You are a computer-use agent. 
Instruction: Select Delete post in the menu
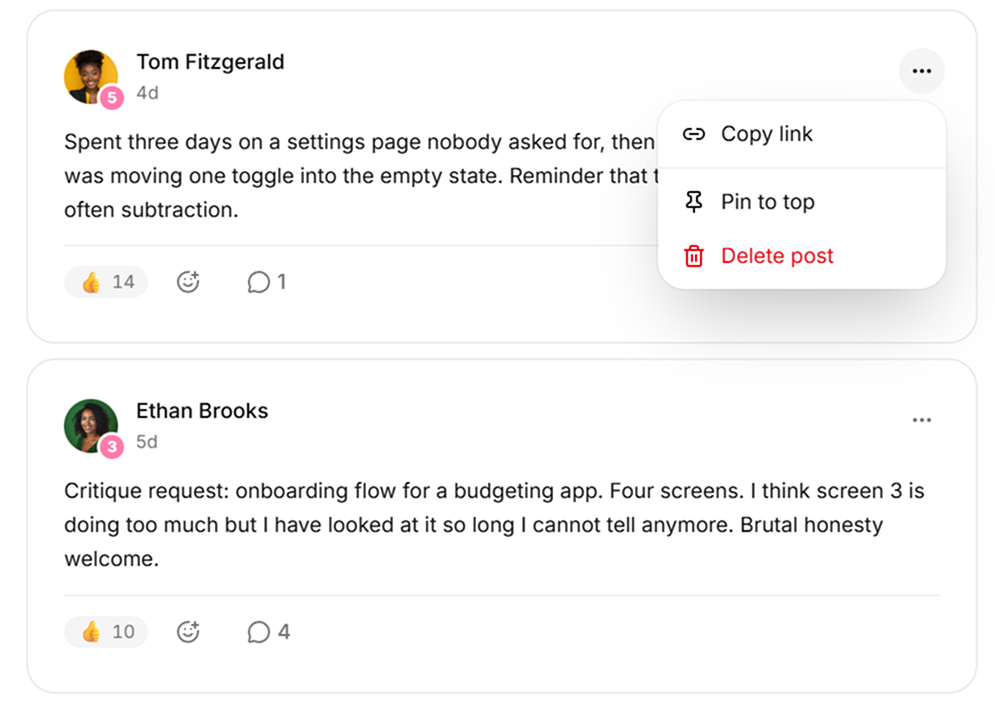tap(801, 256)
